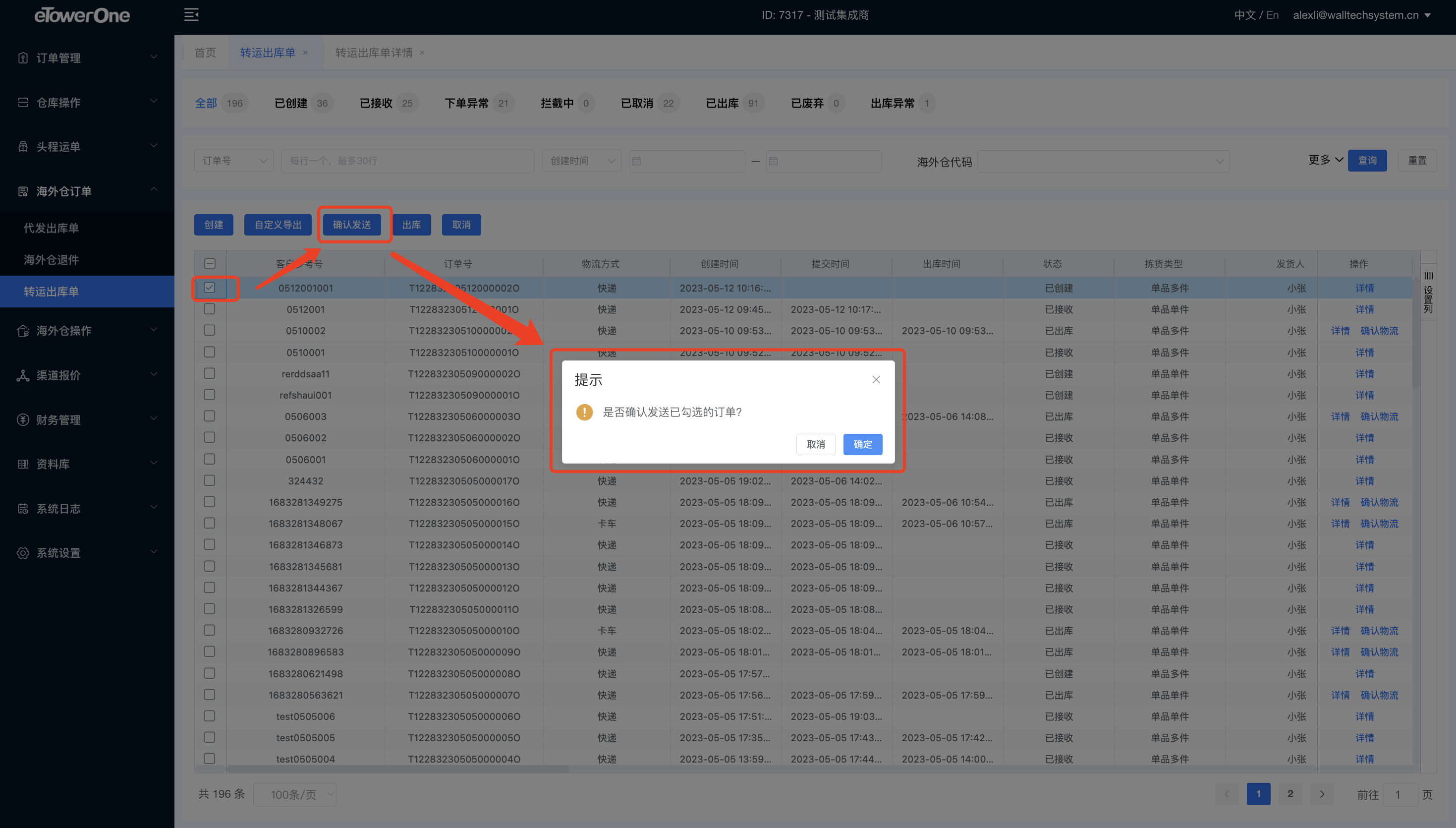
Task: Check the row refshaui001 checkbox
Action: point(210,394)
